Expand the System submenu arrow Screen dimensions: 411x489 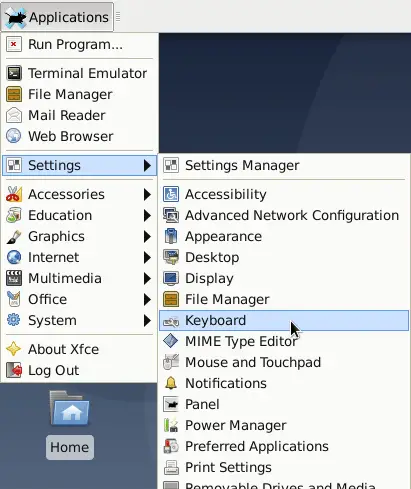tap(147, 320)
